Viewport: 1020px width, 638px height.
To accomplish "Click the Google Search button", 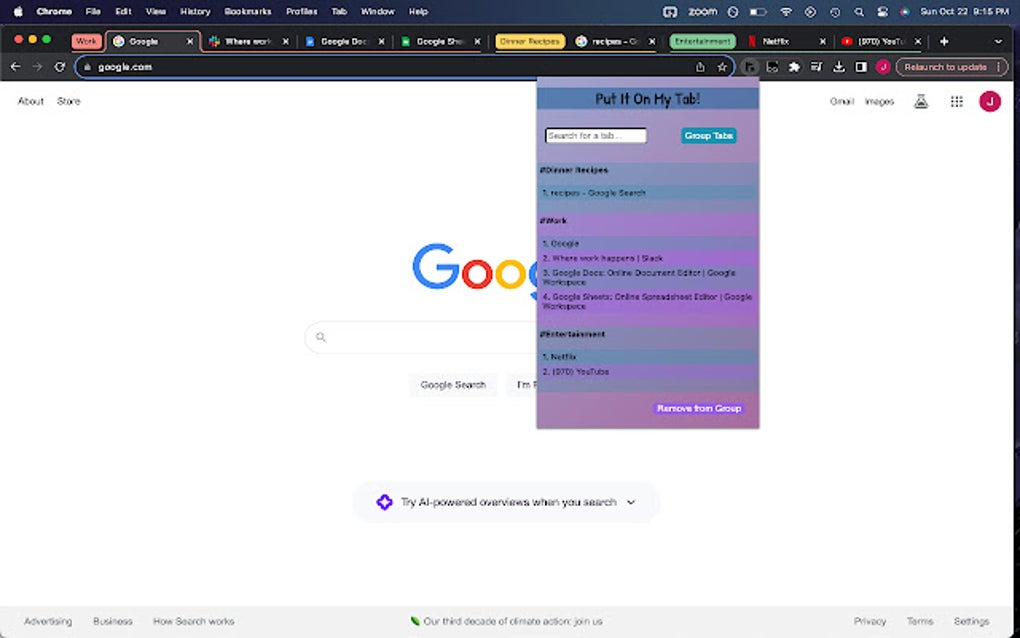I will click(x=453, y=385).
